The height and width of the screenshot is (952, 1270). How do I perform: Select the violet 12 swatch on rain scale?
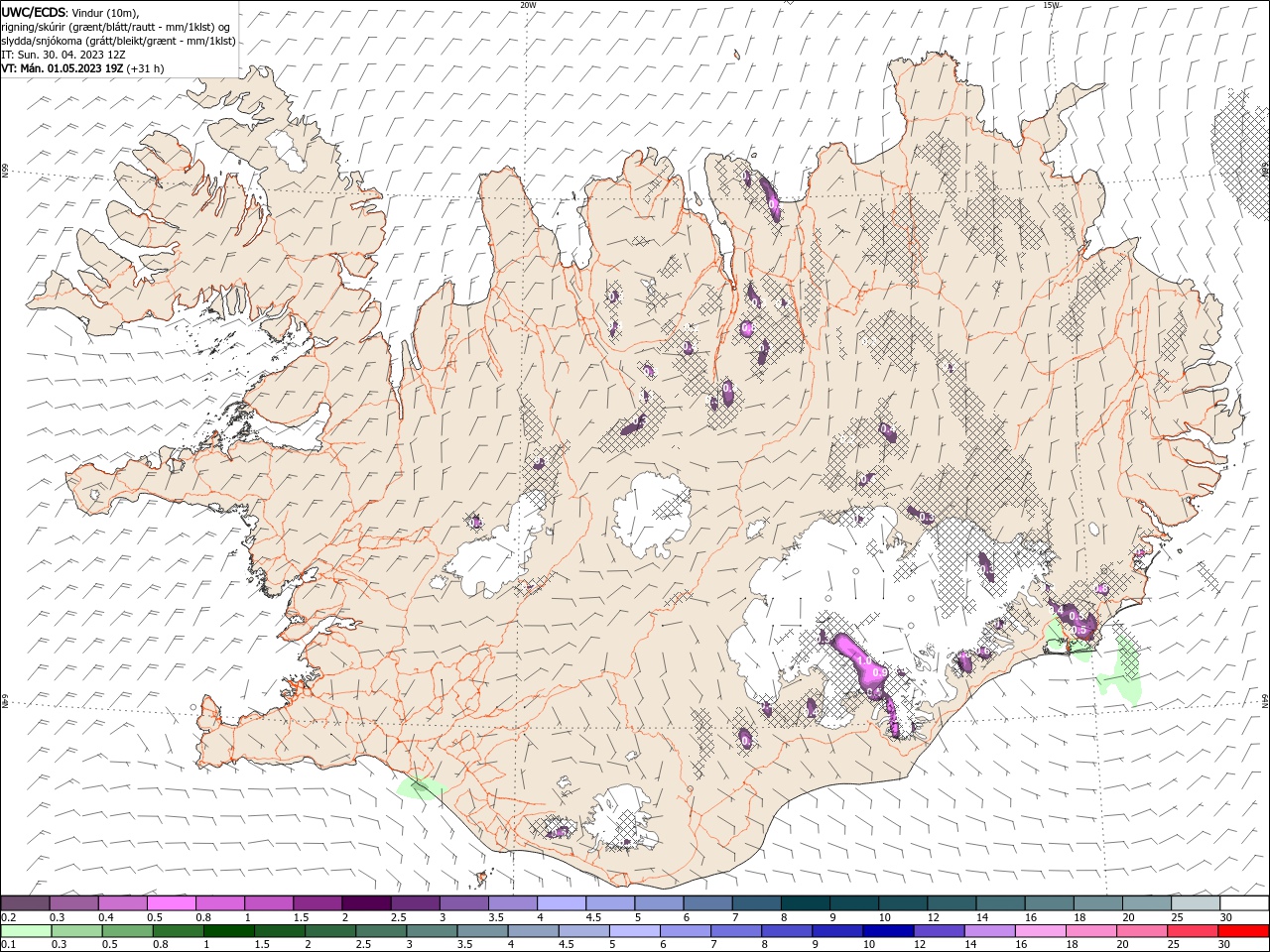click(938, 931)
